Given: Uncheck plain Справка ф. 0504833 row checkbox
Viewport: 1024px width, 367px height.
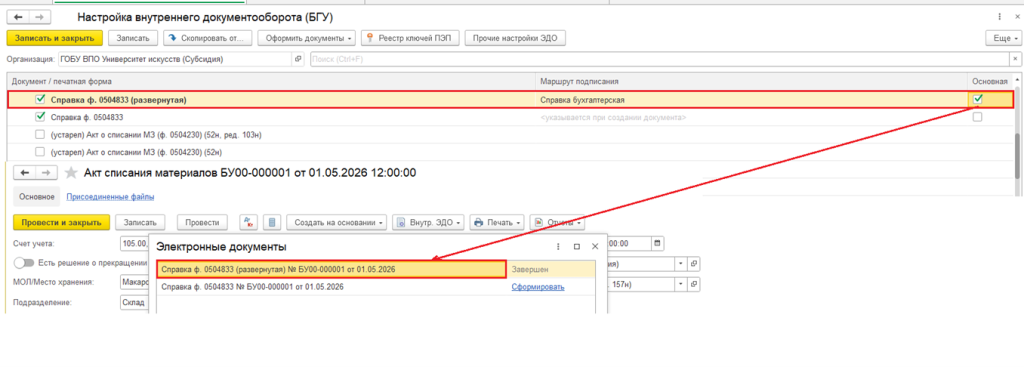Looking at the screenshot, I should pos(40,117).
